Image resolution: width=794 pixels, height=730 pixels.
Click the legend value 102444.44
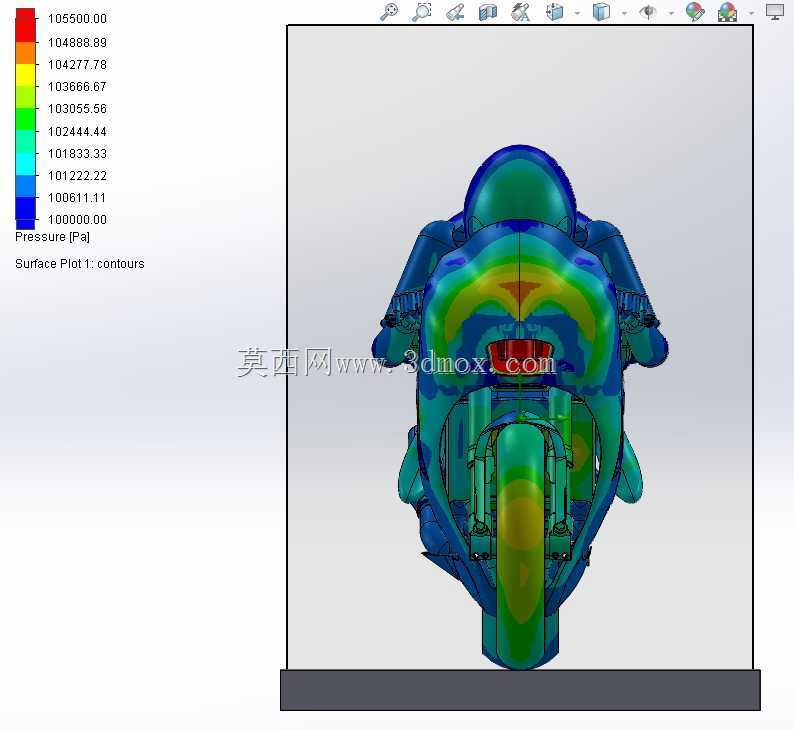pyautogui.click(x=77, y=132)
